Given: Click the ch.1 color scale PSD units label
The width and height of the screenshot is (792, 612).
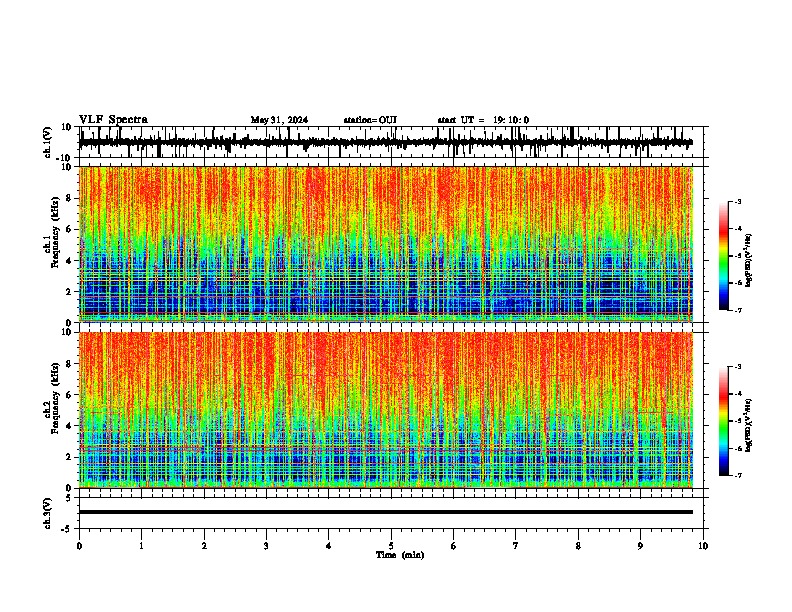Looking at the screenshot, I should (x=749, y=261).
